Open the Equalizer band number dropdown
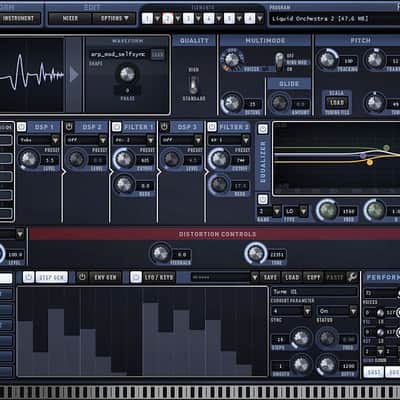400x400 pixels. point(277,211)
